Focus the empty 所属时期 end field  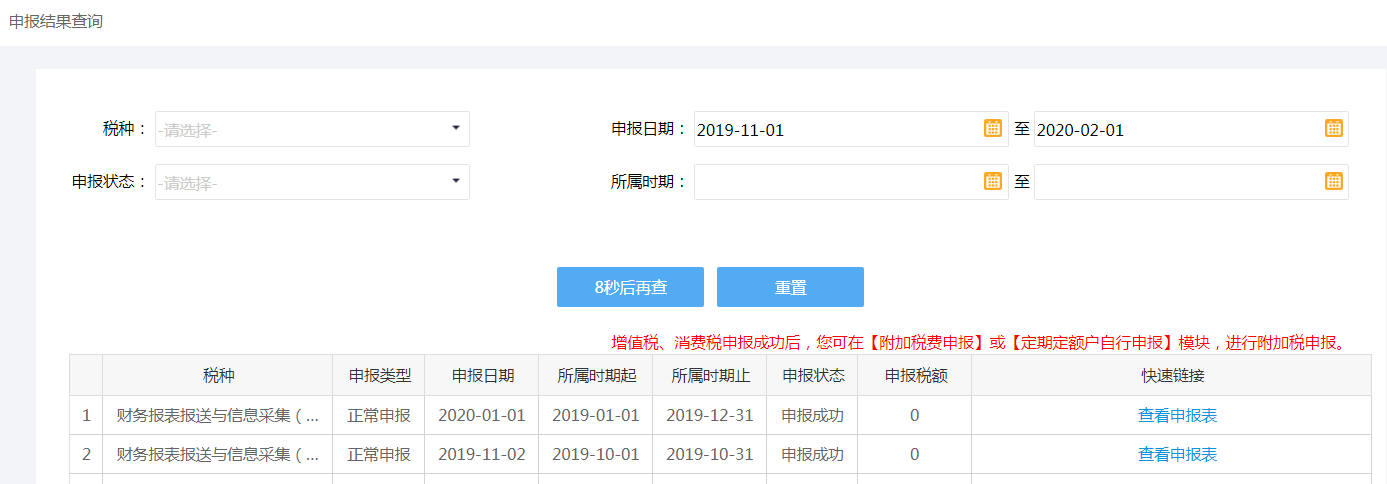pyautogui.click(x=1191, y=182)
